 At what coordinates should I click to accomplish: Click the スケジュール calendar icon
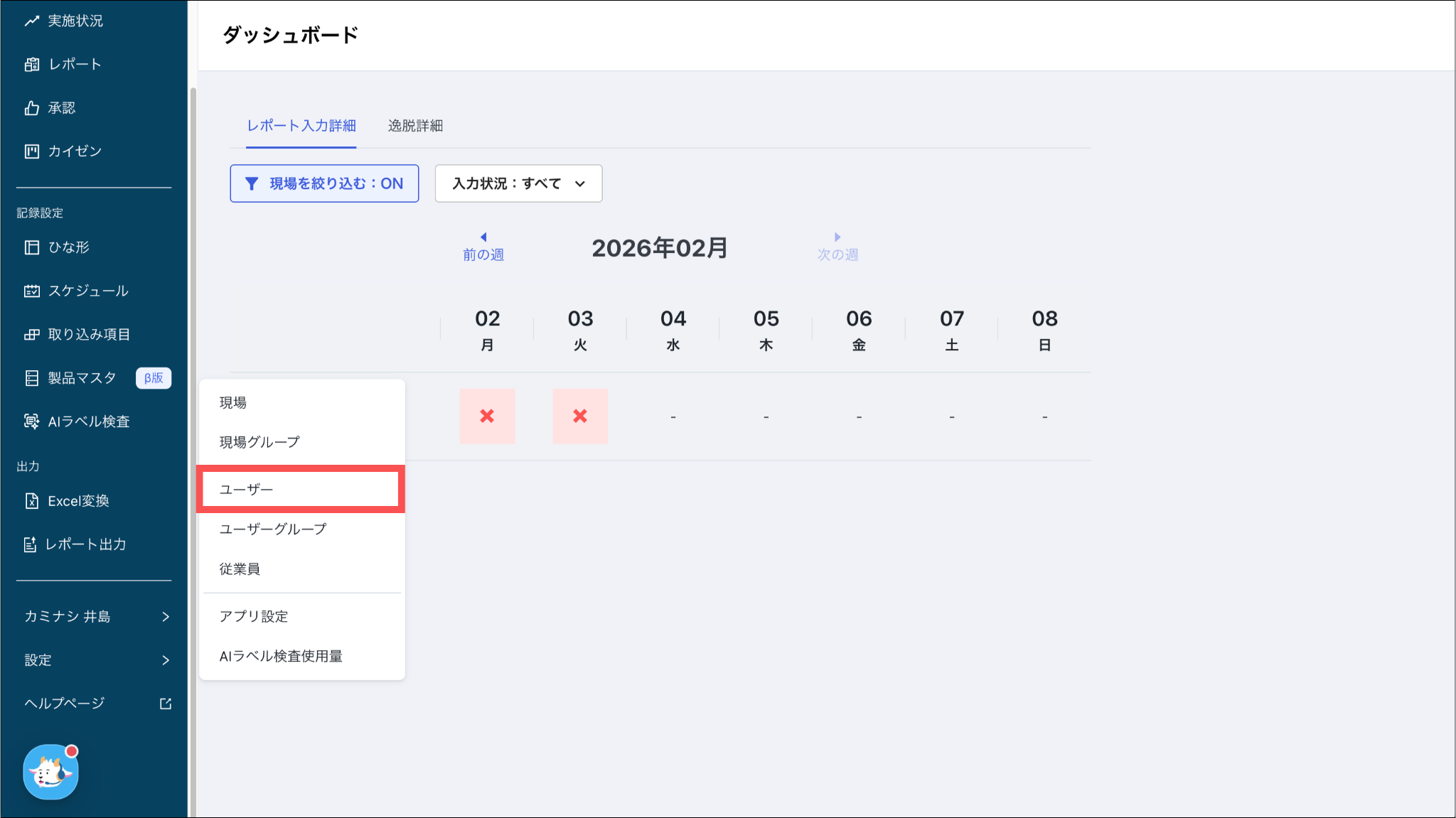31,291
